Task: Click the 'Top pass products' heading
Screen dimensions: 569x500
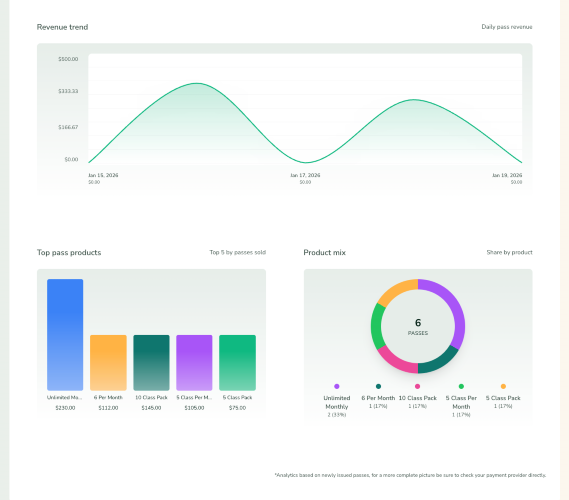Action: click(x=69, y=253)
